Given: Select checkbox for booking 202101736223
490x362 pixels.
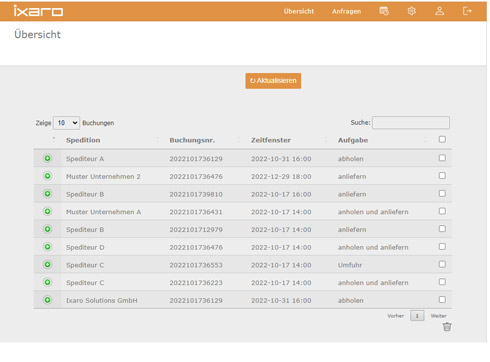Looking at the screenshot, I should pyautogui.click(x=442, y=282).
